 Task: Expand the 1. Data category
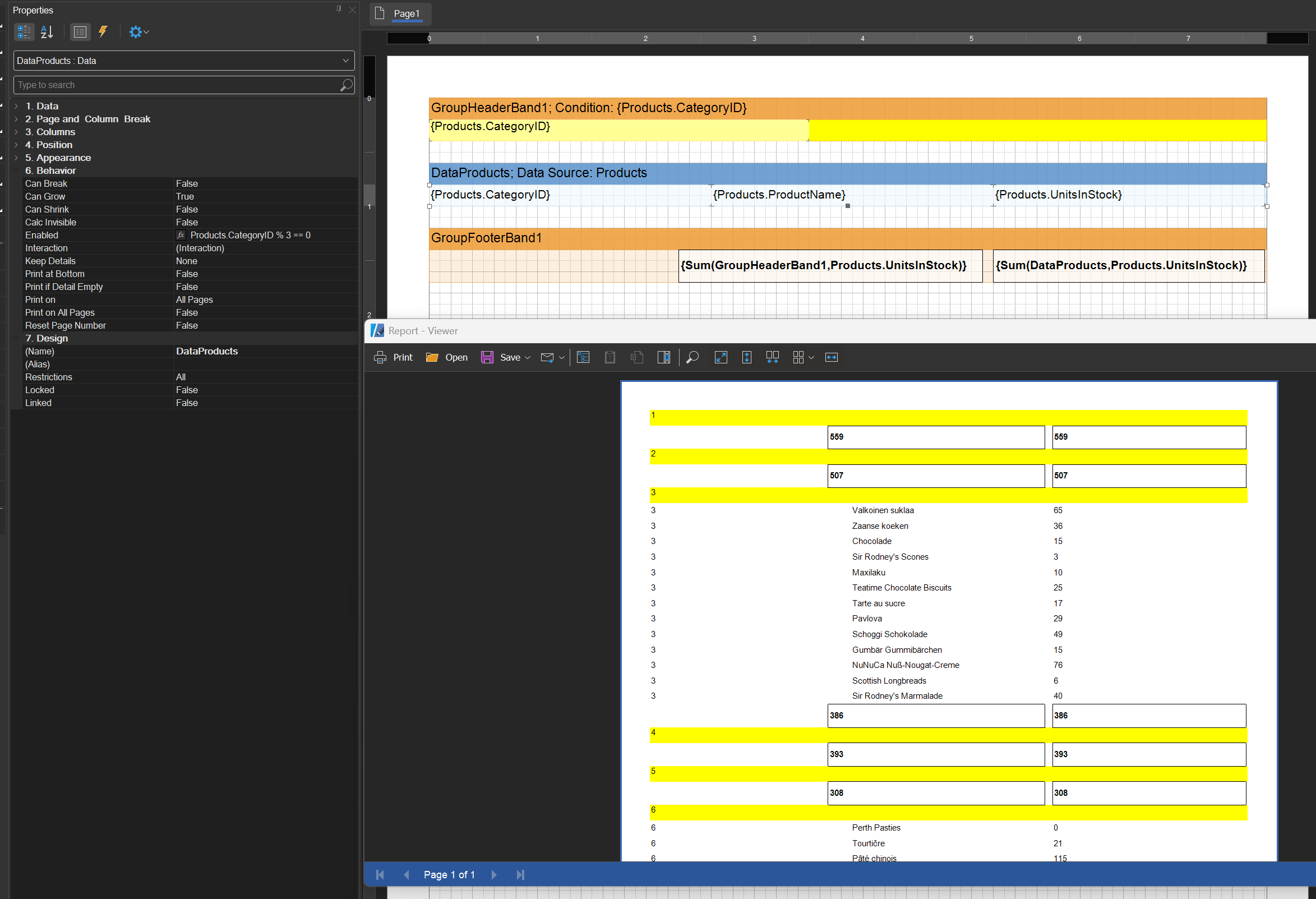(x=16, y=106)
